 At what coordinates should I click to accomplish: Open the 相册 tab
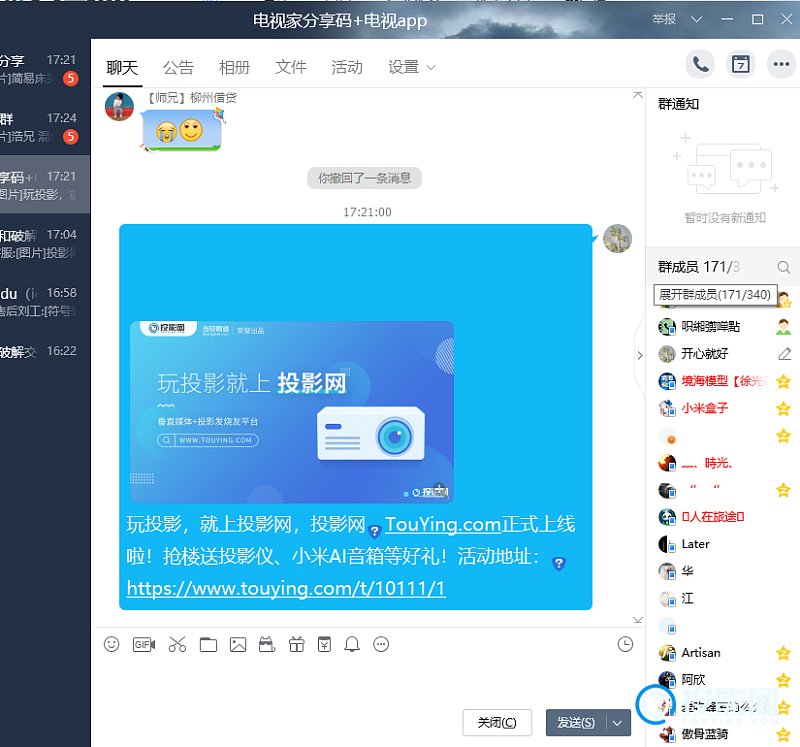[x=234, y=67]
